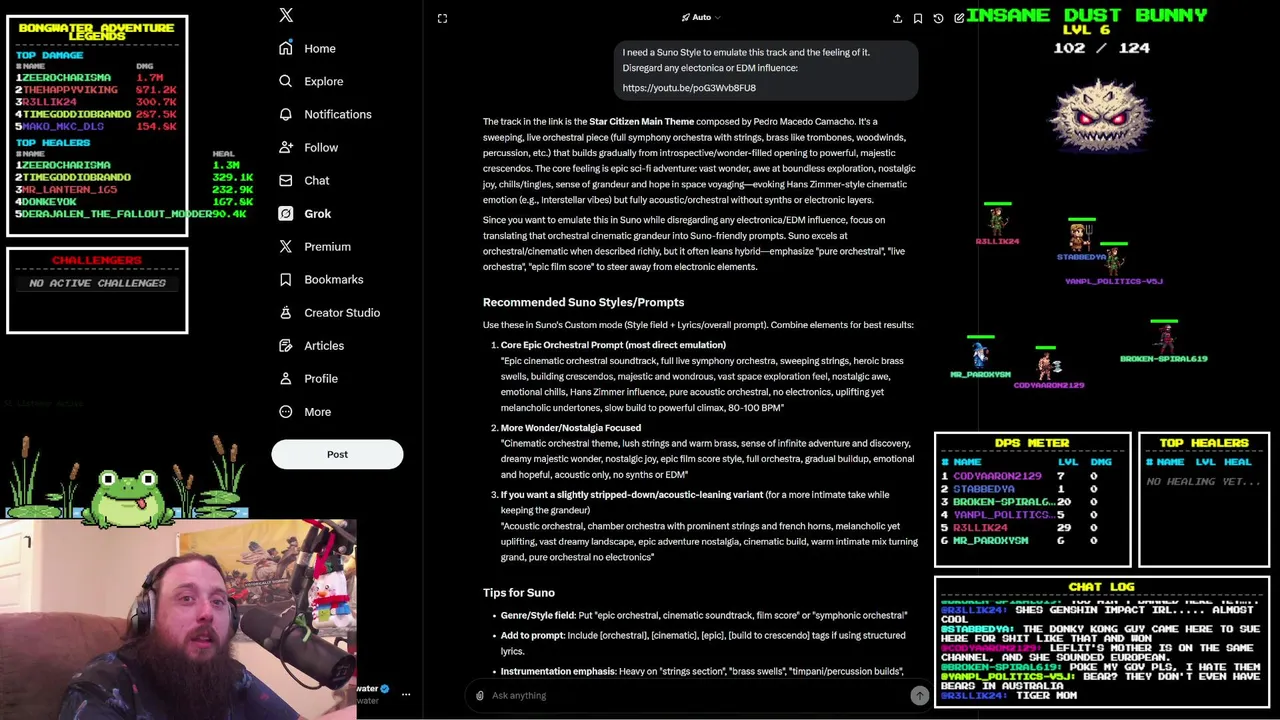Start a new Grok chat using the compose icon
The height and width of the screenshot is (720, 1280).
click(x=959, y=18)
